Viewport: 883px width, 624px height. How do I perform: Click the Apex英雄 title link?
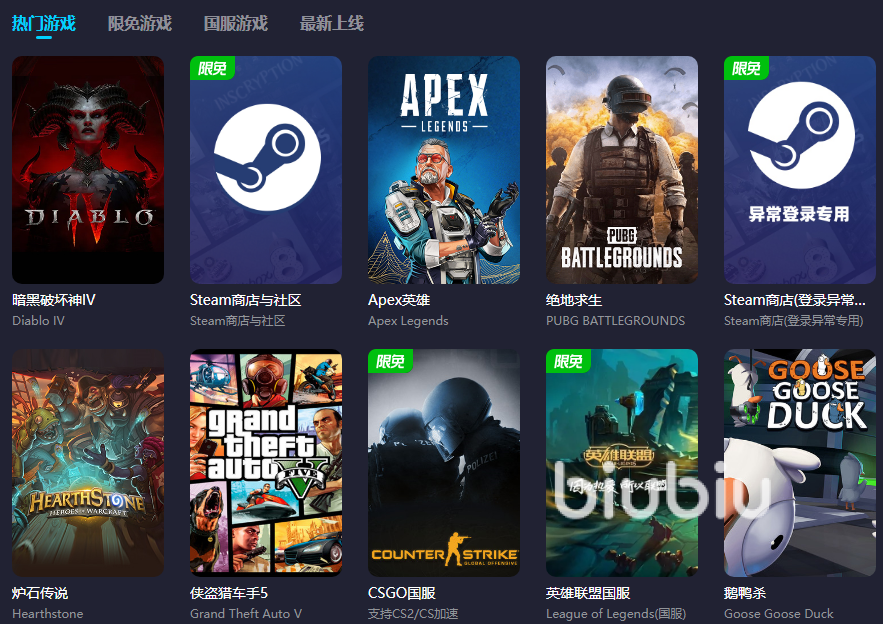click(400, 300)
